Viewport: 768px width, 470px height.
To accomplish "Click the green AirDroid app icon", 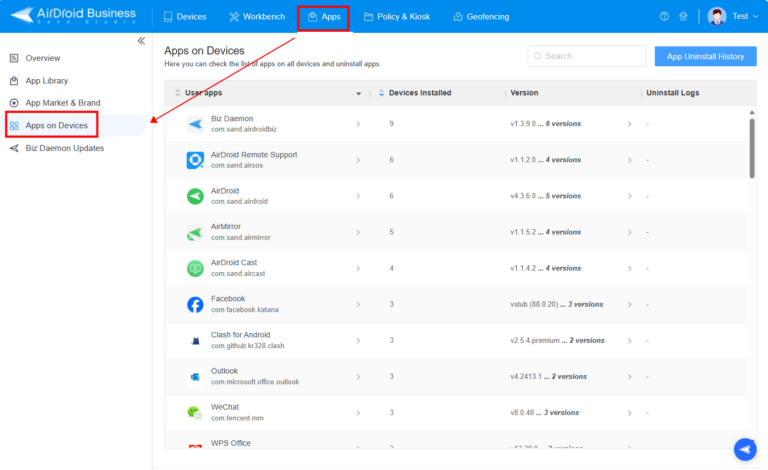I will [195, 196].
